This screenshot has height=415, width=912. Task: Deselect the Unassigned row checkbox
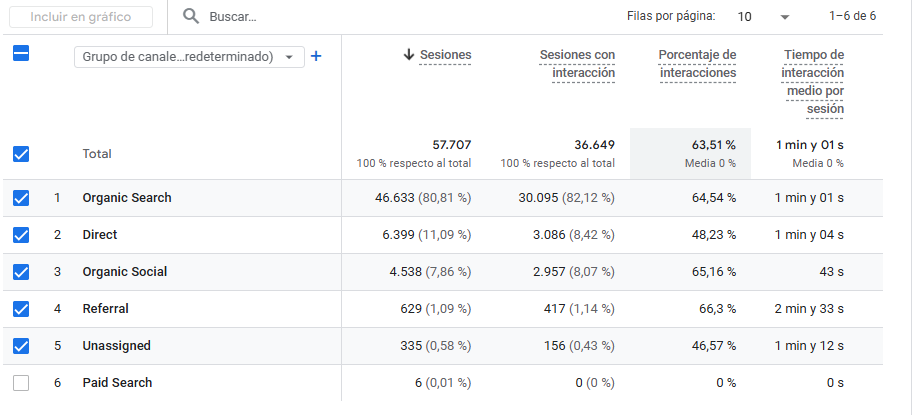point(21,346)
